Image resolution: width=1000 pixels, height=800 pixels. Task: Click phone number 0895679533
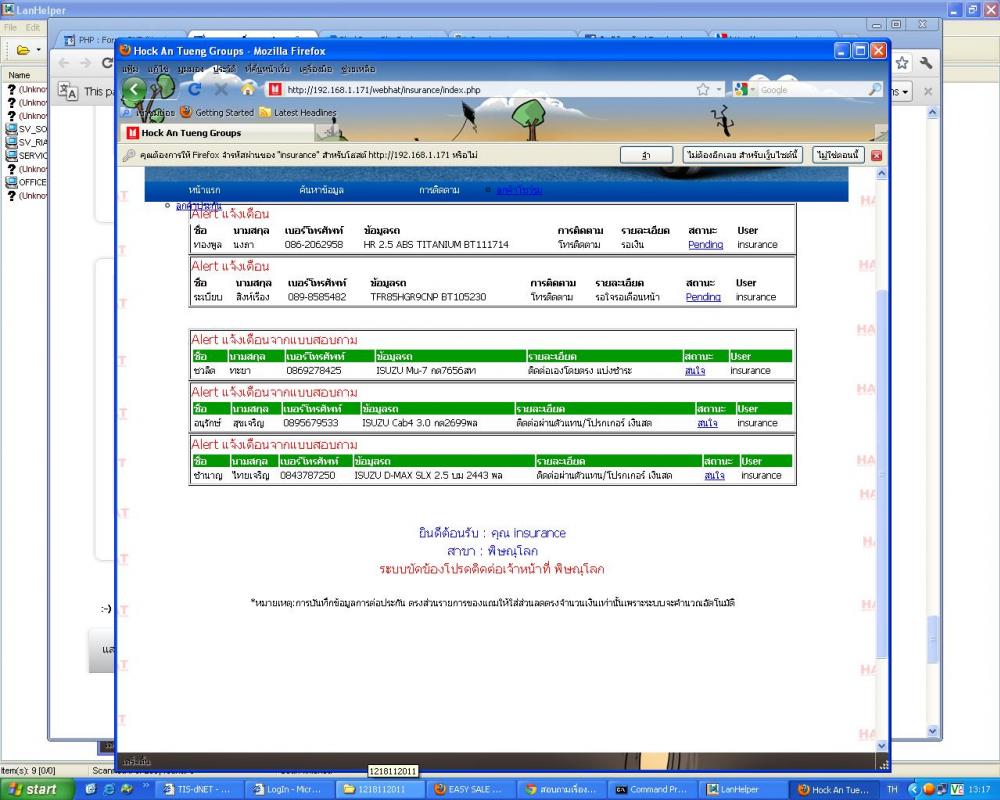click(x=311, y=423)
